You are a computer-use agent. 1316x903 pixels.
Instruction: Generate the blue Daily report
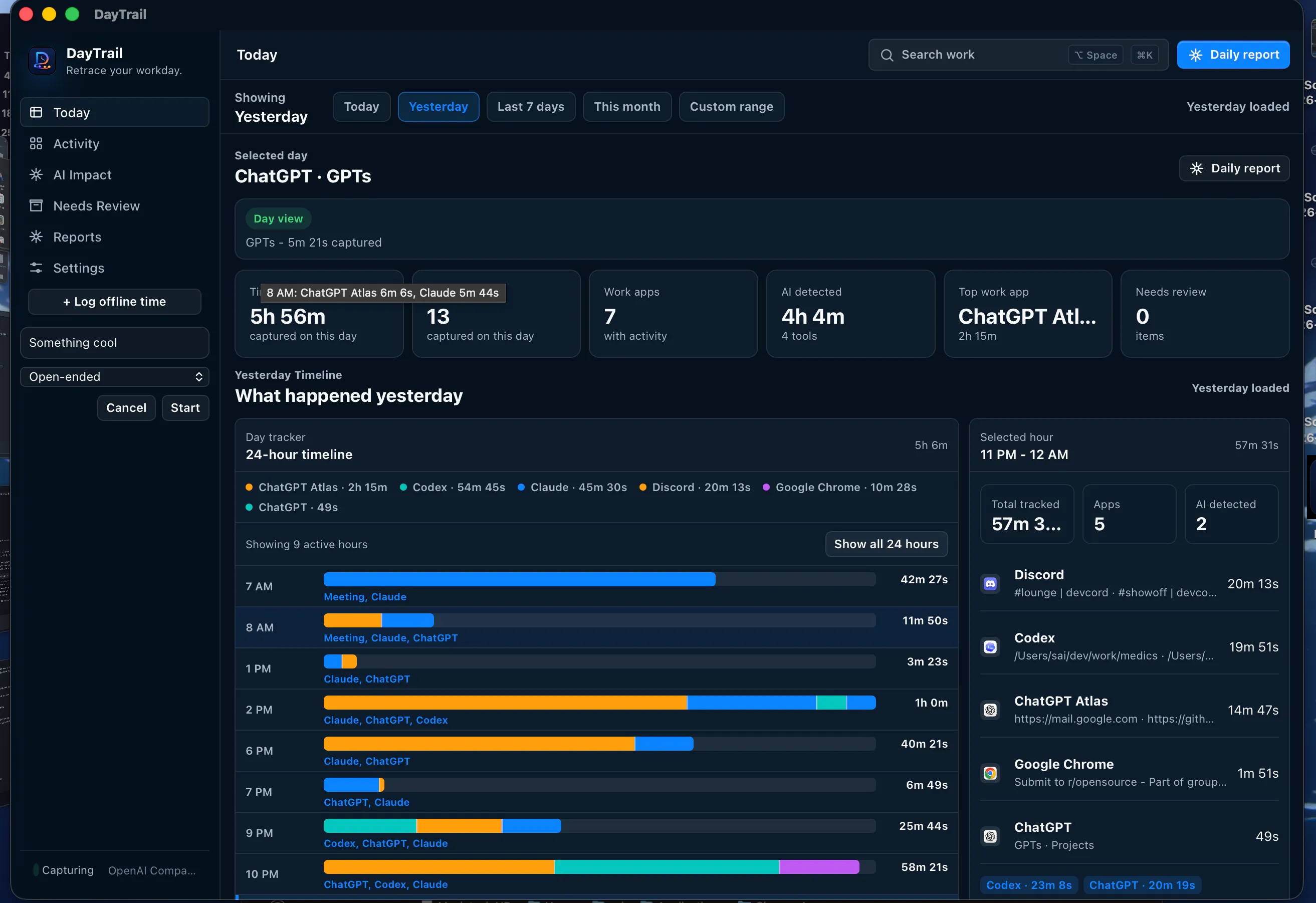(1233, 55)
